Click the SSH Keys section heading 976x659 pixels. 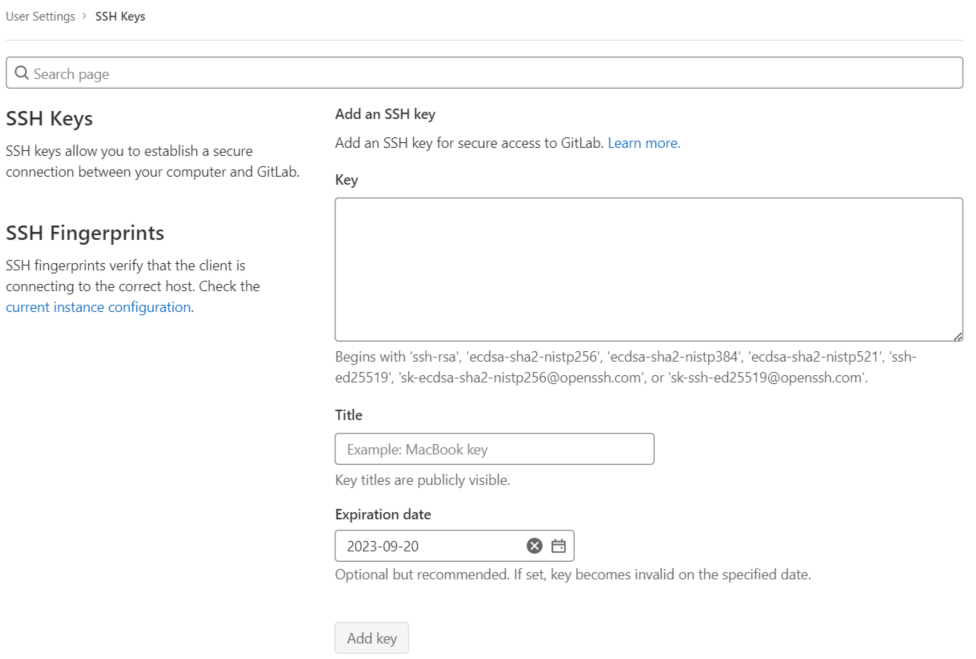click(49, 119)
